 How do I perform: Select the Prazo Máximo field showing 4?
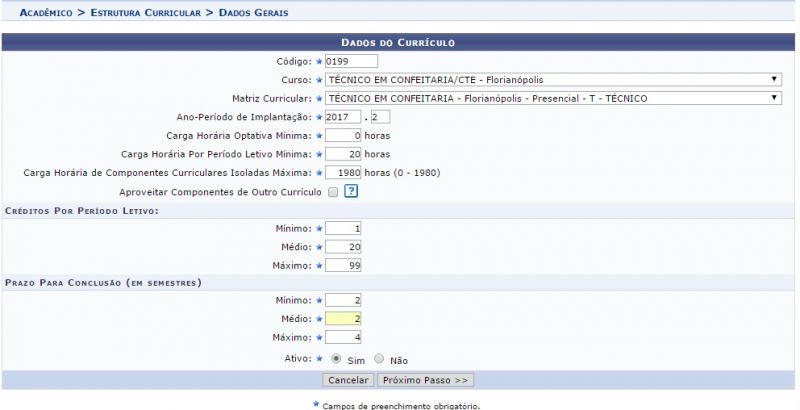pyautogui.click(x=343, y=337)
